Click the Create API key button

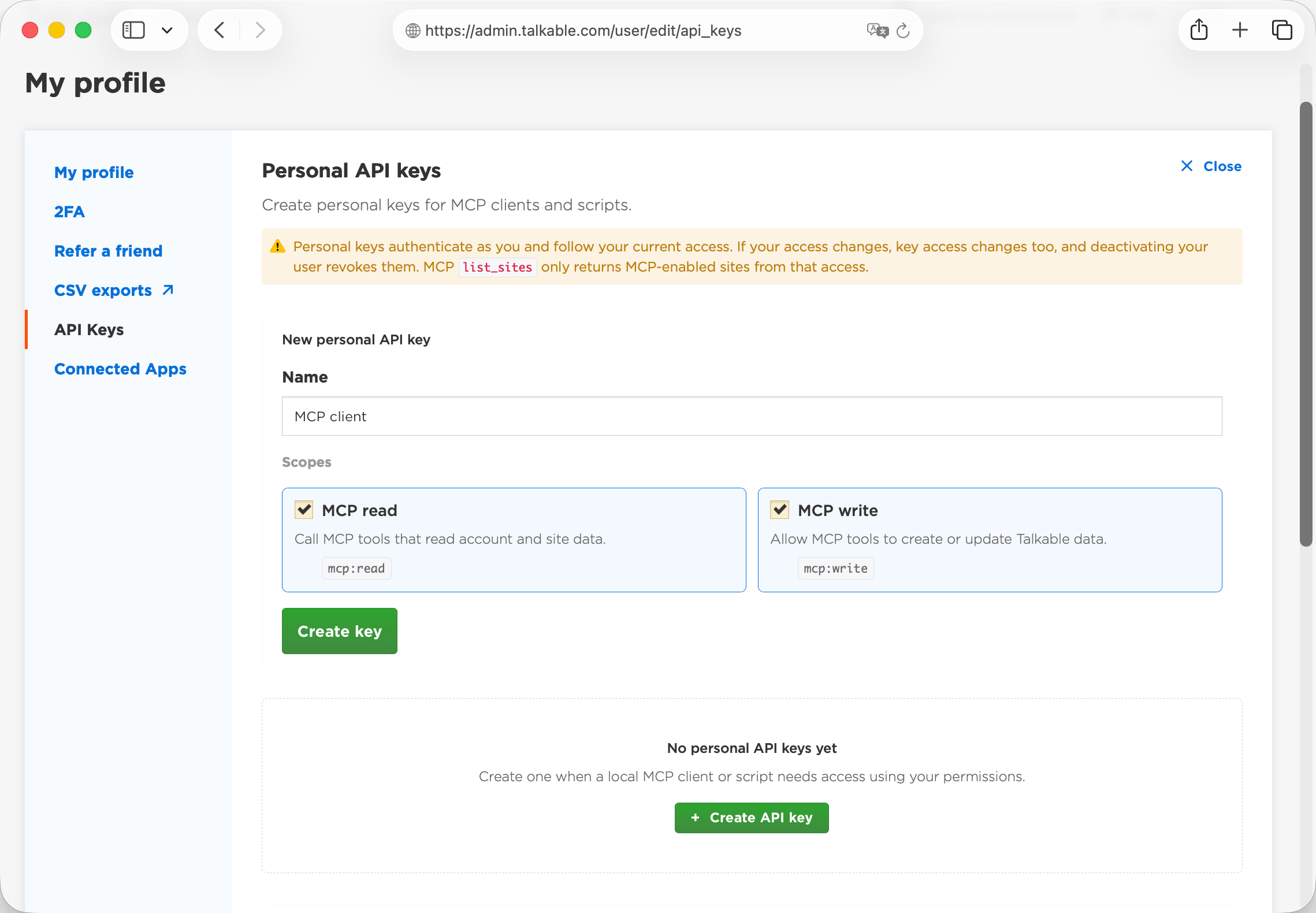pos(752,818)
